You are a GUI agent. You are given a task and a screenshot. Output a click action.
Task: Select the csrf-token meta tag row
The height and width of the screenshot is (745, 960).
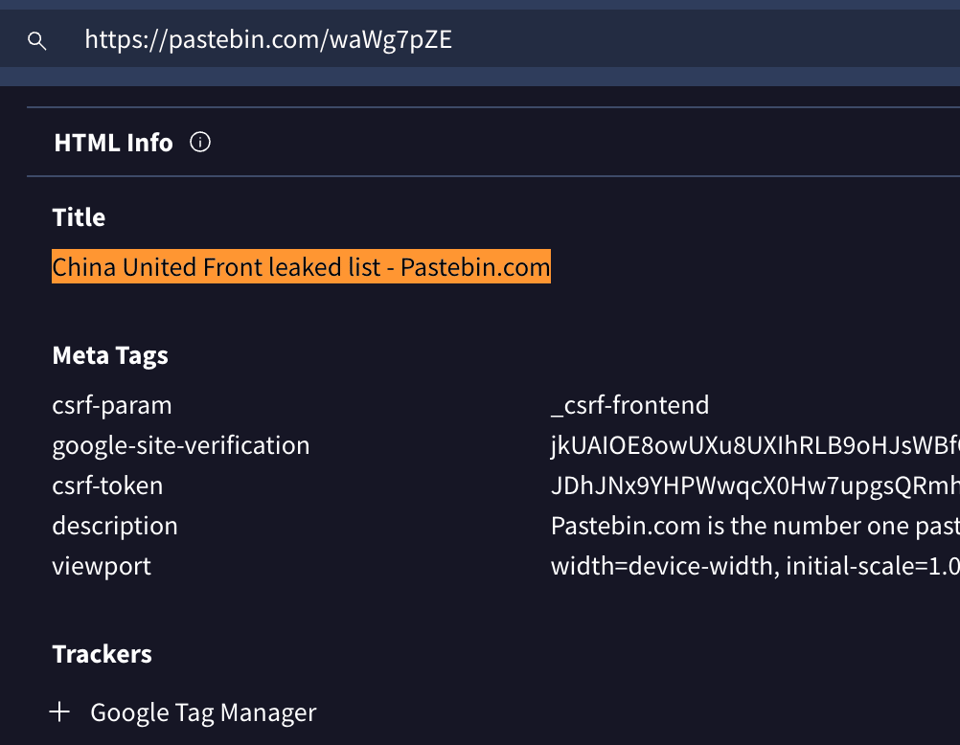[107, 486]
